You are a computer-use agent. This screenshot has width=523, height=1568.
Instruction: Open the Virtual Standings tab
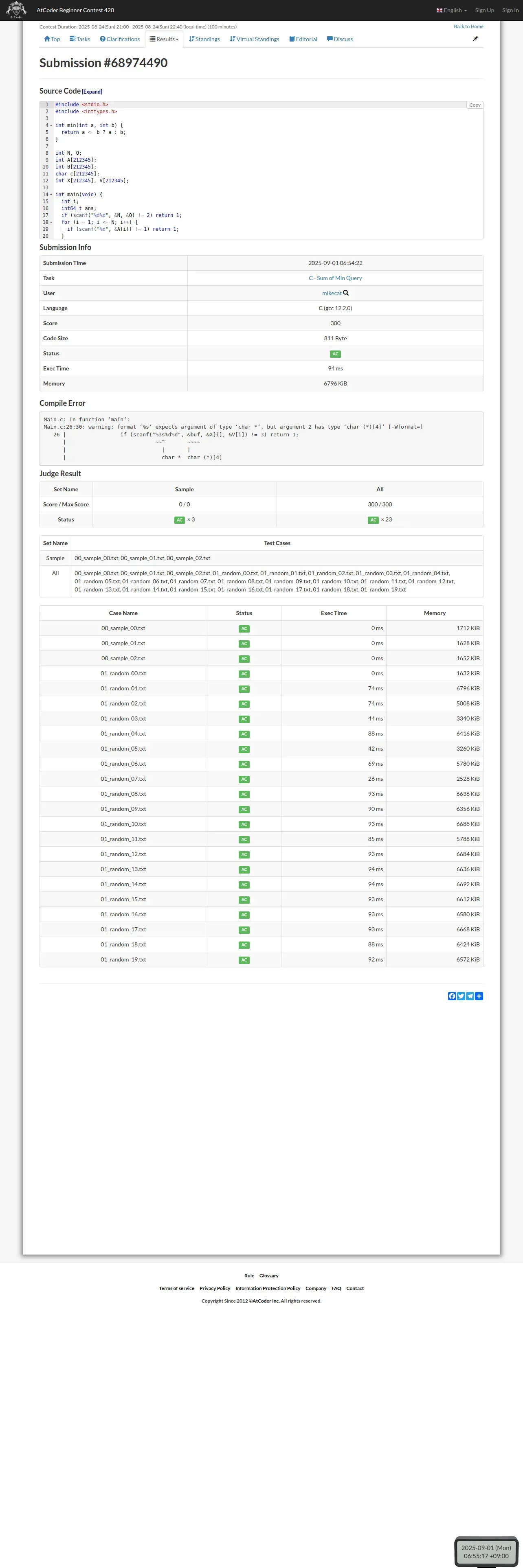[x=255, y=39]
